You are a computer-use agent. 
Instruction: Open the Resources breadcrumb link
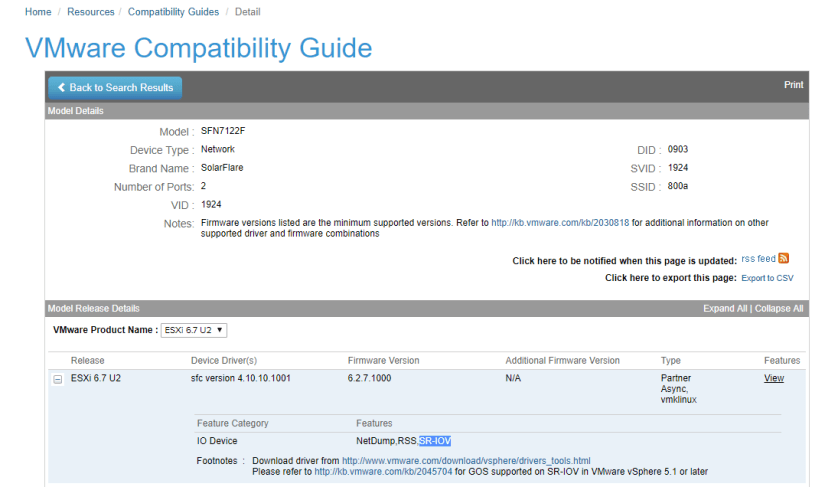pos(89,11)
